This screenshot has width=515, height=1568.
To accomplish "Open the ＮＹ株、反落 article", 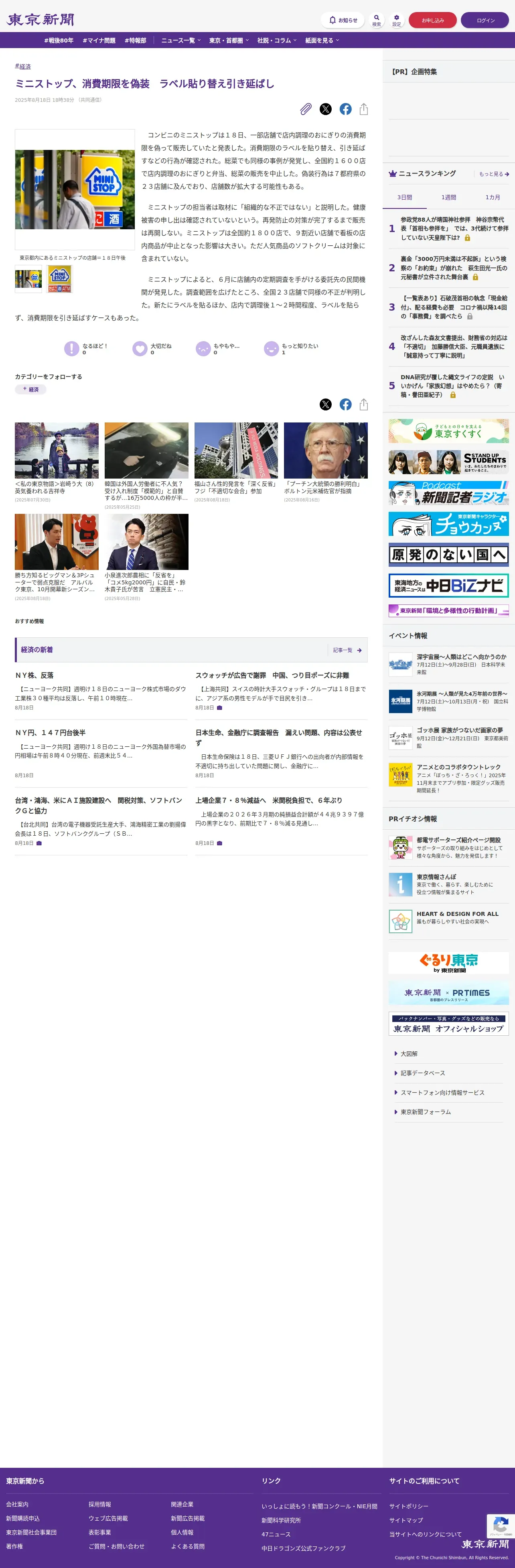I will 34,675.
